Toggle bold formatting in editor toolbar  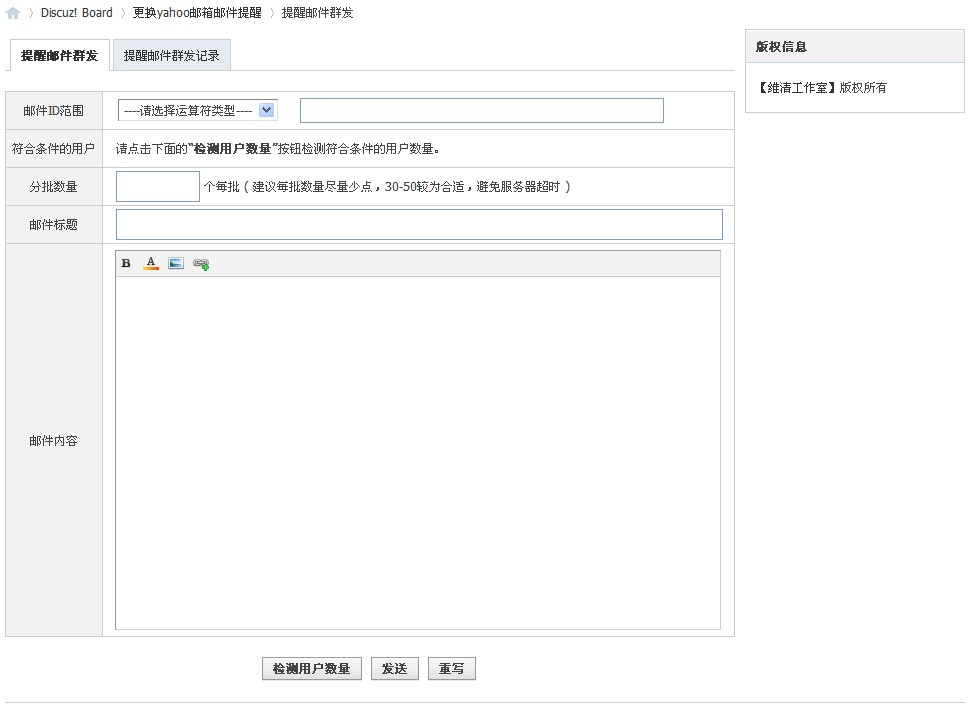(126, 263)
